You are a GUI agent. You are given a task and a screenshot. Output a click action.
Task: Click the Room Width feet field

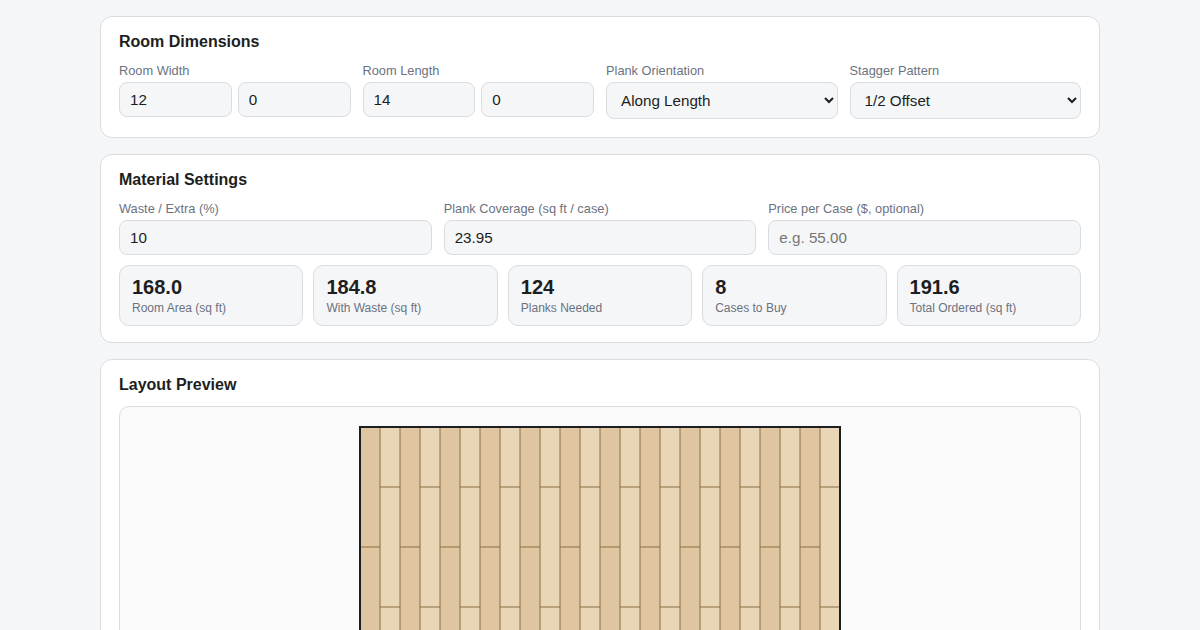[x=175, y=100]
